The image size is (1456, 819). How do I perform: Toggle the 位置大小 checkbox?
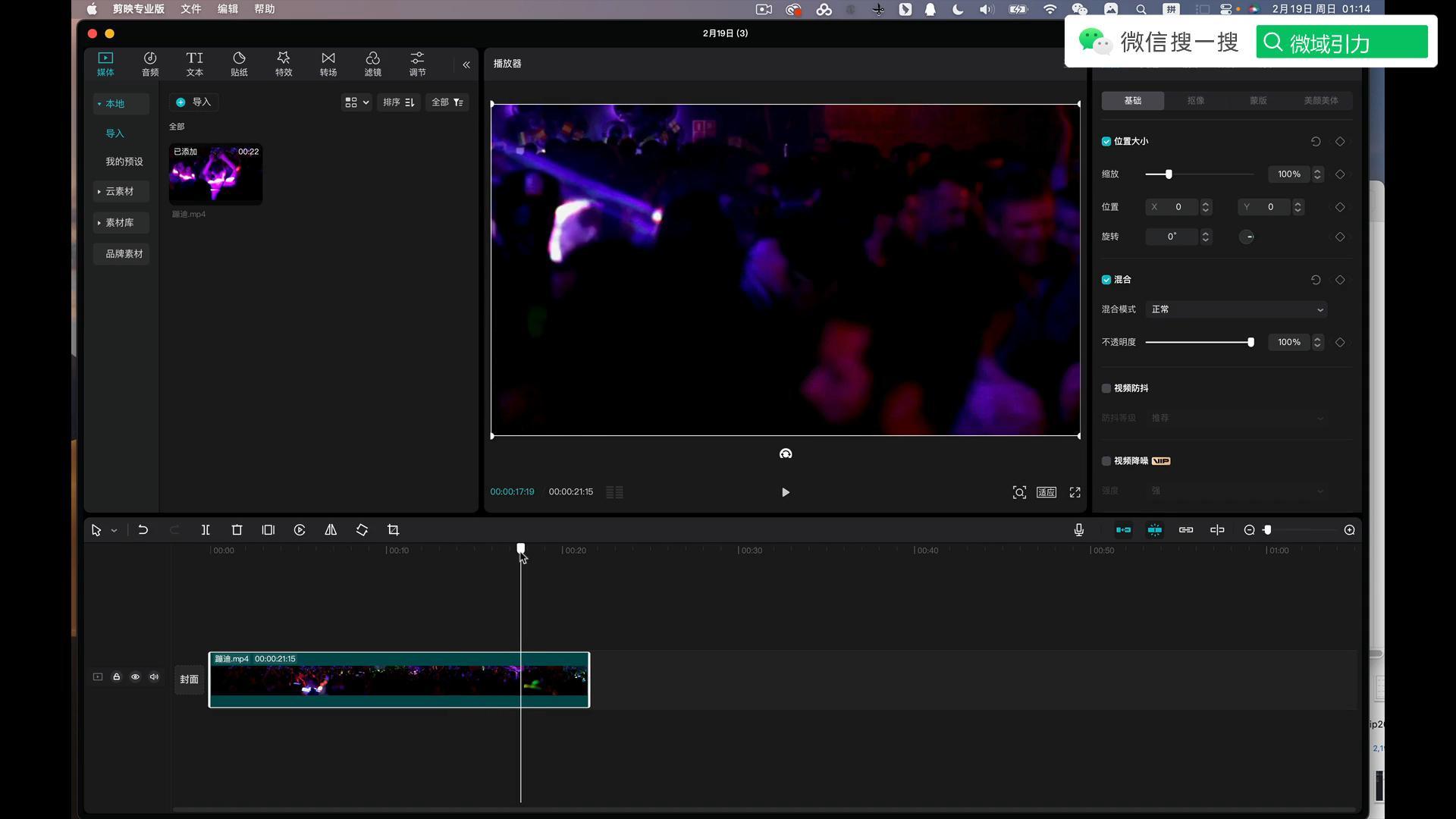tap(1106, 142)
